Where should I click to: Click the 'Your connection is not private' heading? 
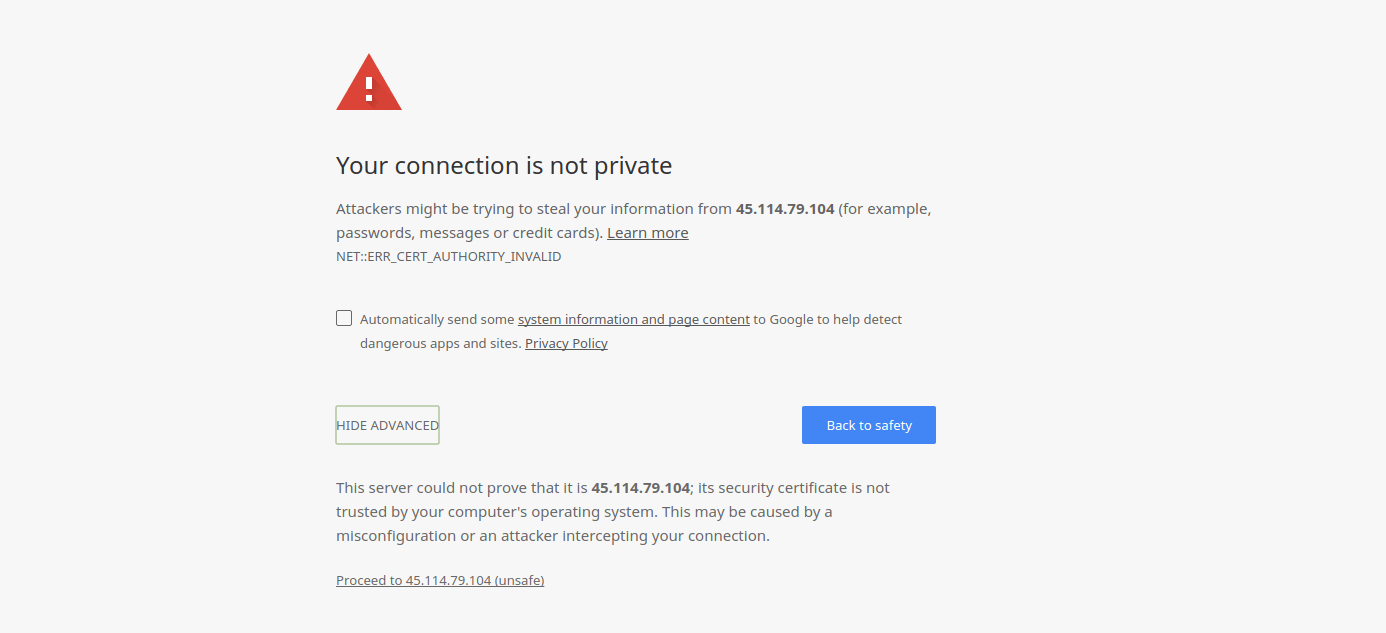coord(504,165)
